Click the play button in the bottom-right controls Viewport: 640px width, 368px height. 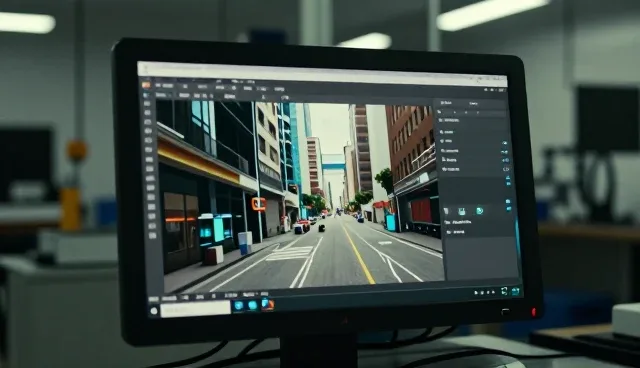click(x=476, y=293)
